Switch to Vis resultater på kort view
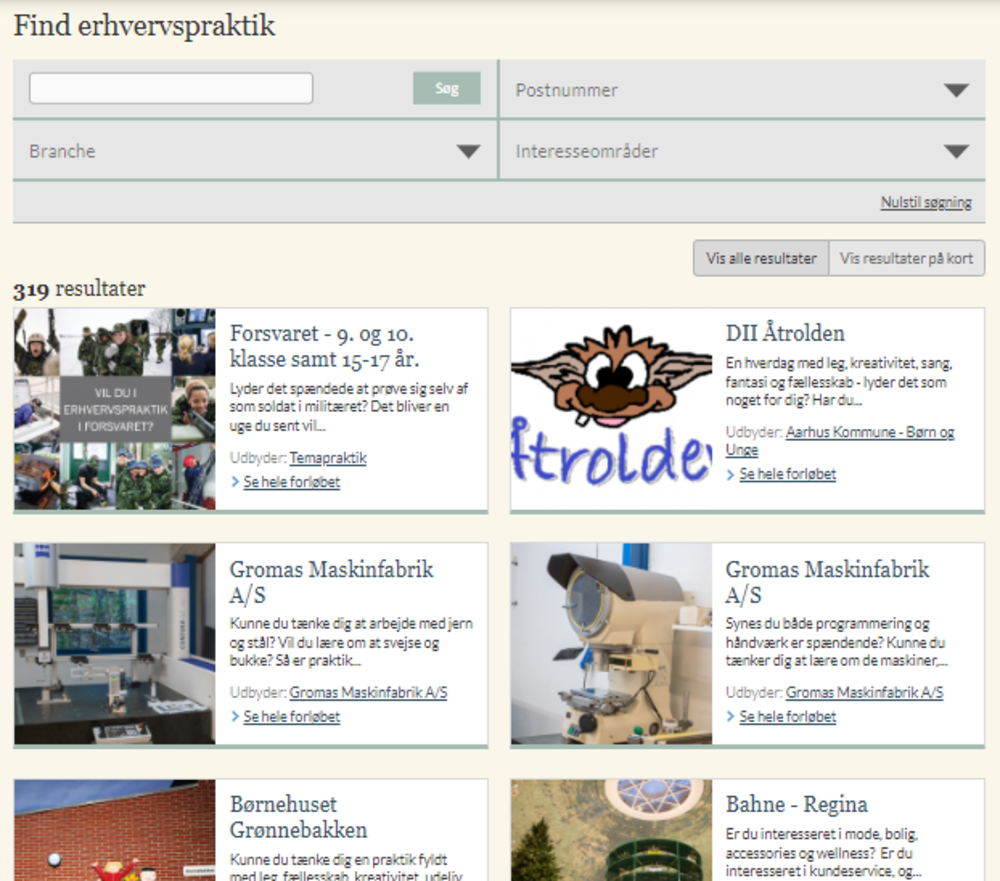1000x881 pixels. click(906, 258)
